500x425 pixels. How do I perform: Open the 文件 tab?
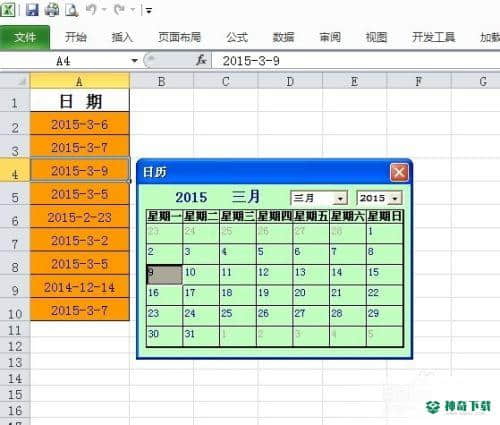click(25, 37)
